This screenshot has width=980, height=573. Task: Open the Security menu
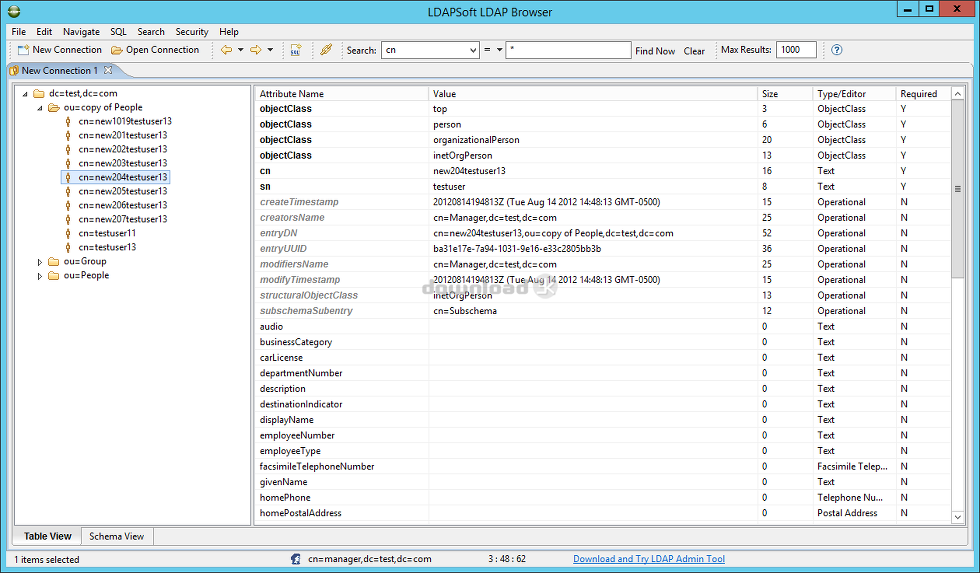click(192, 32)
